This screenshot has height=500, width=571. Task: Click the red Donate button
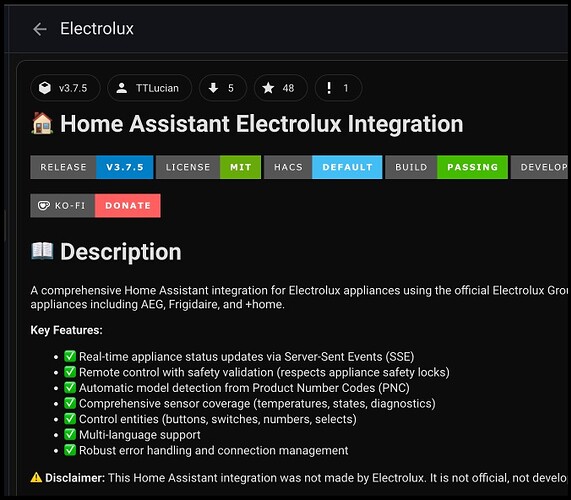pos(127,206)
